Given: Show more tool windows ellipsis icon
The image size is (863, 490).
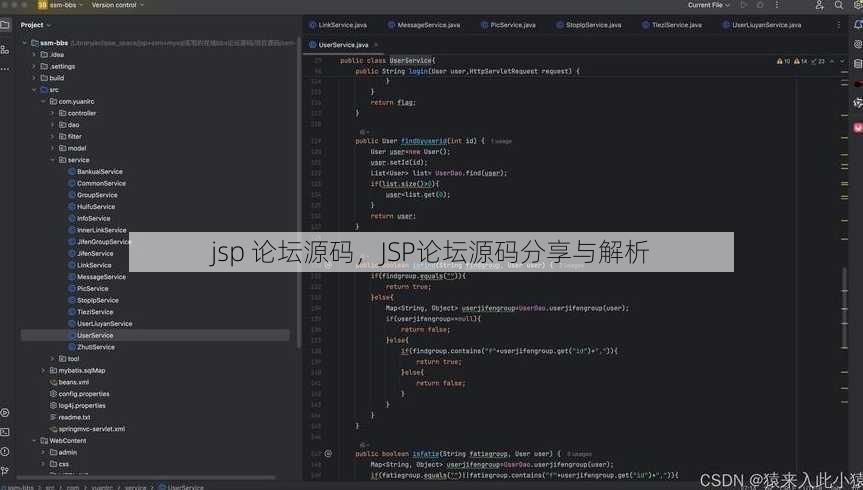Looking at the screenshot, I should pyautogui.click(x=4, y=69).
